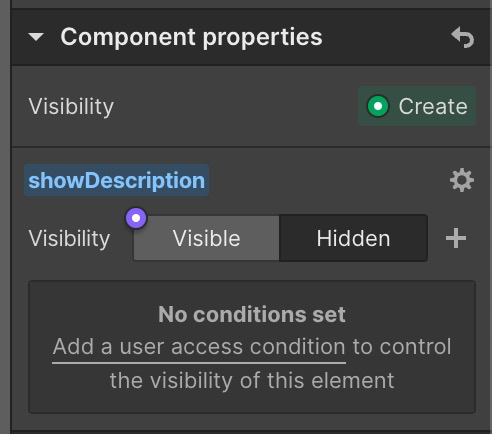Collapse the Component properties section triangle

point(36,37)
